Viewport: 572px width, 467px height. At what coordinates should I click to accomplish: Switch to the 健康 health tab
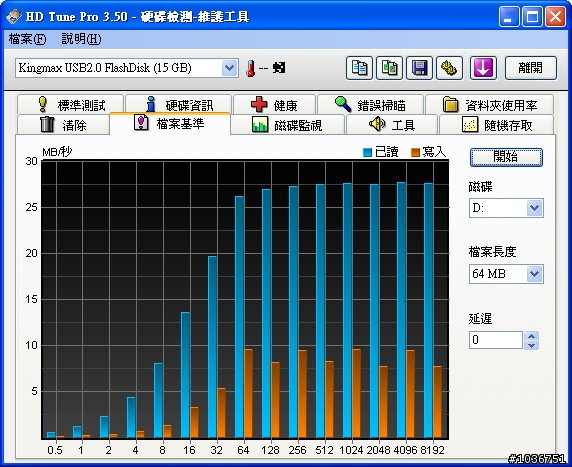[x=274, y=105]
